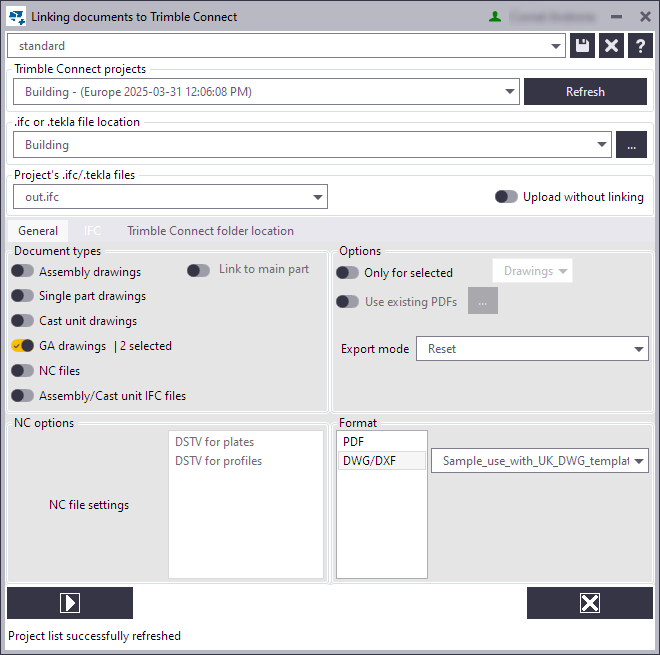Enable the Single part drawings toggle

pos(22,296)
